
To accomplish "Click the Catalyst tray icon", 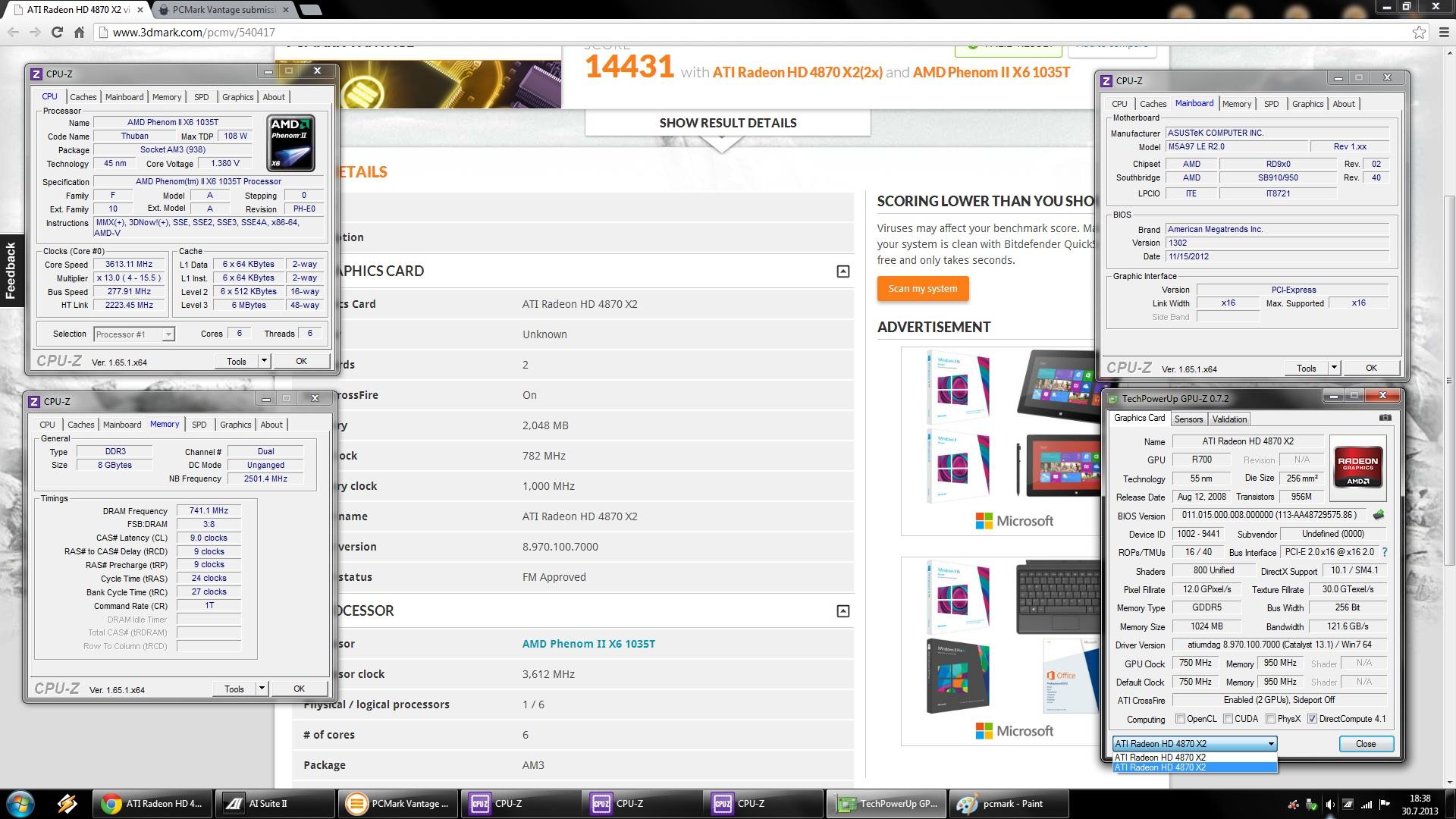I will [x=1294, y=805].
